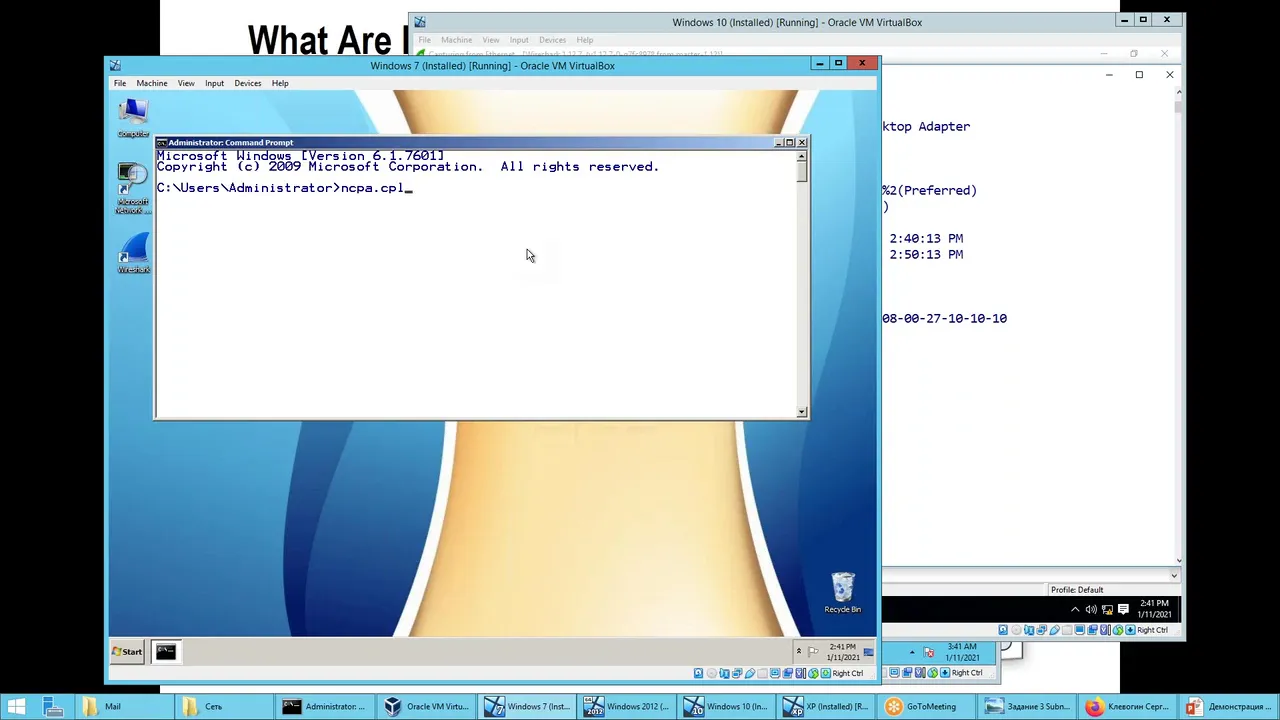The height and width of the screenshot is (720, 1280).
Task: Switch to Firefox window on host taskbar
Action: pyautogui.click(x=1127, y=707)
